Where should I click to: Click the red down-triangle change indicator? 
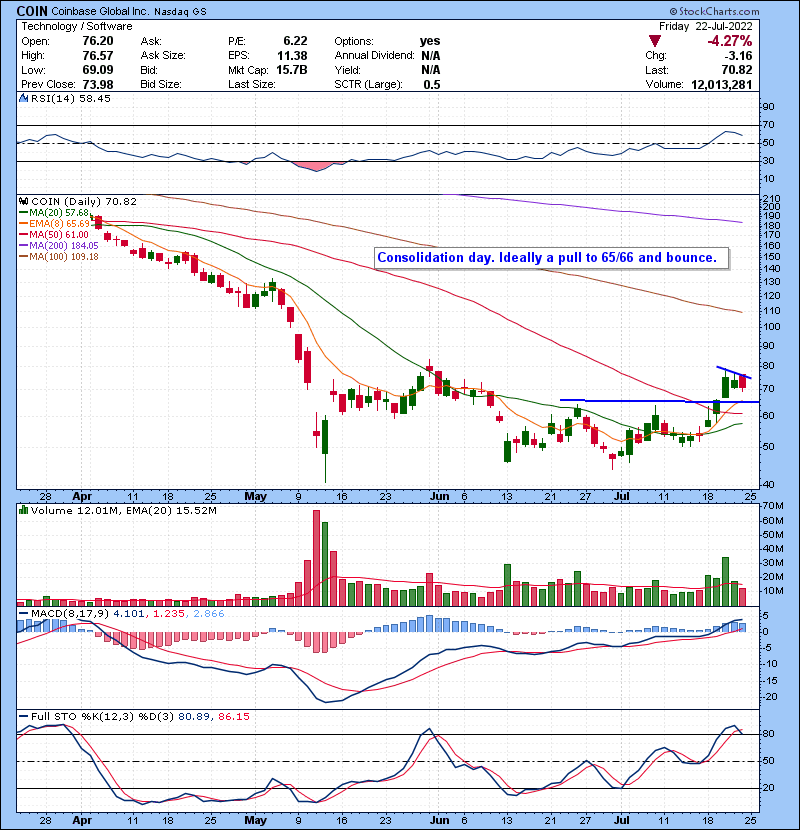click(x=654, y=41)
